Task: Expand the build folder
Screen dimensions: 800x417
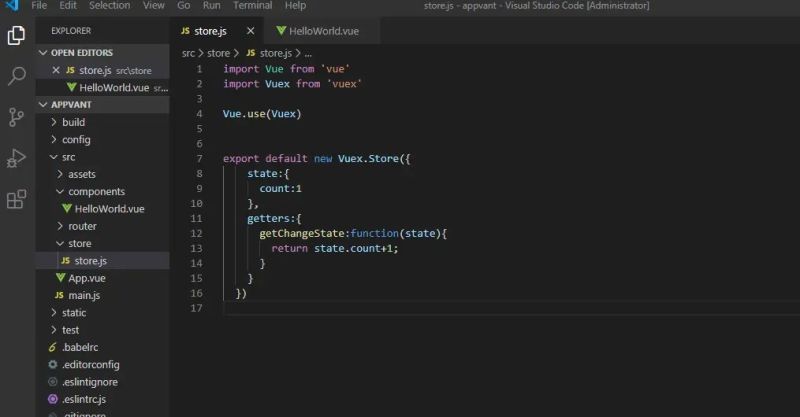Action: (x=102, y=122)
